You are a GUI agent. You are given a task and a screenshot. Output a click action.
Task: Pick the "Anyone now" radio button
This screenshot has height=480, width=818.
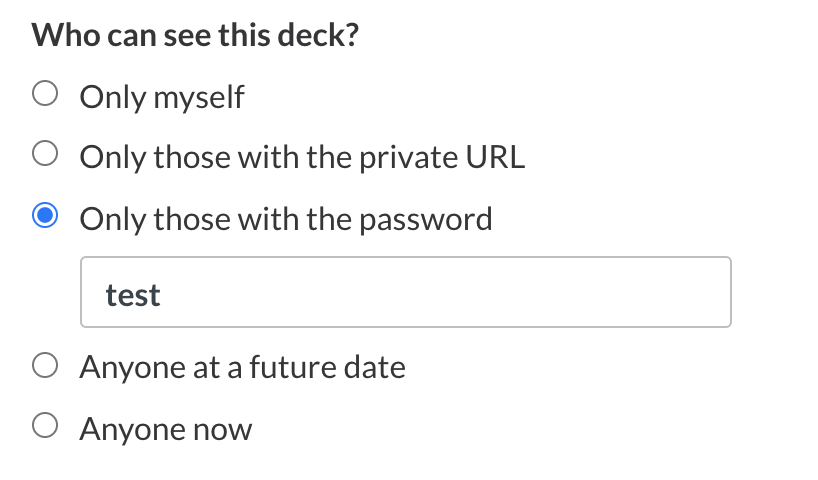click(x=44, y=428)
